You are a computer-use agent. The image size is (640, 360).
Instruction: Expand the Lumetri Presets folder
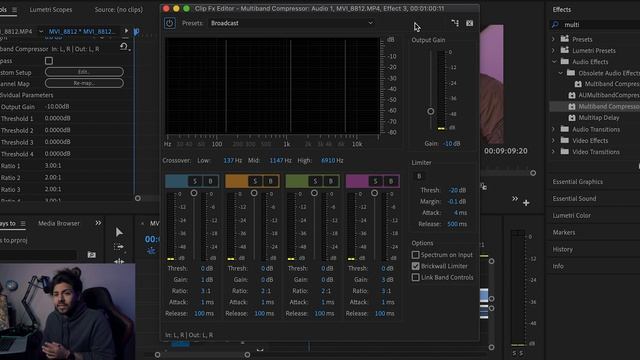click(553, 51)
